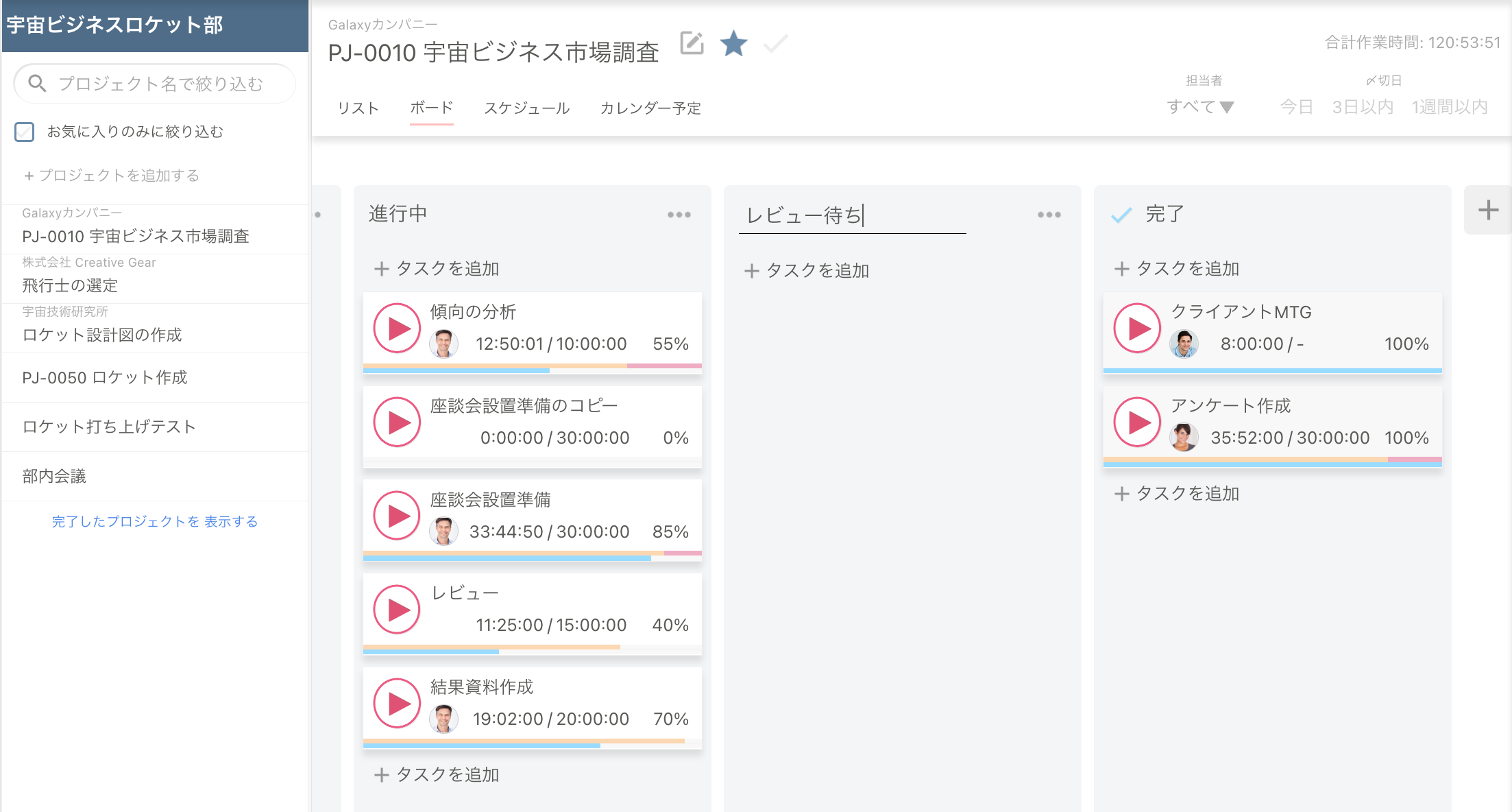Click the edit project pencil icon

click(692, 44)
